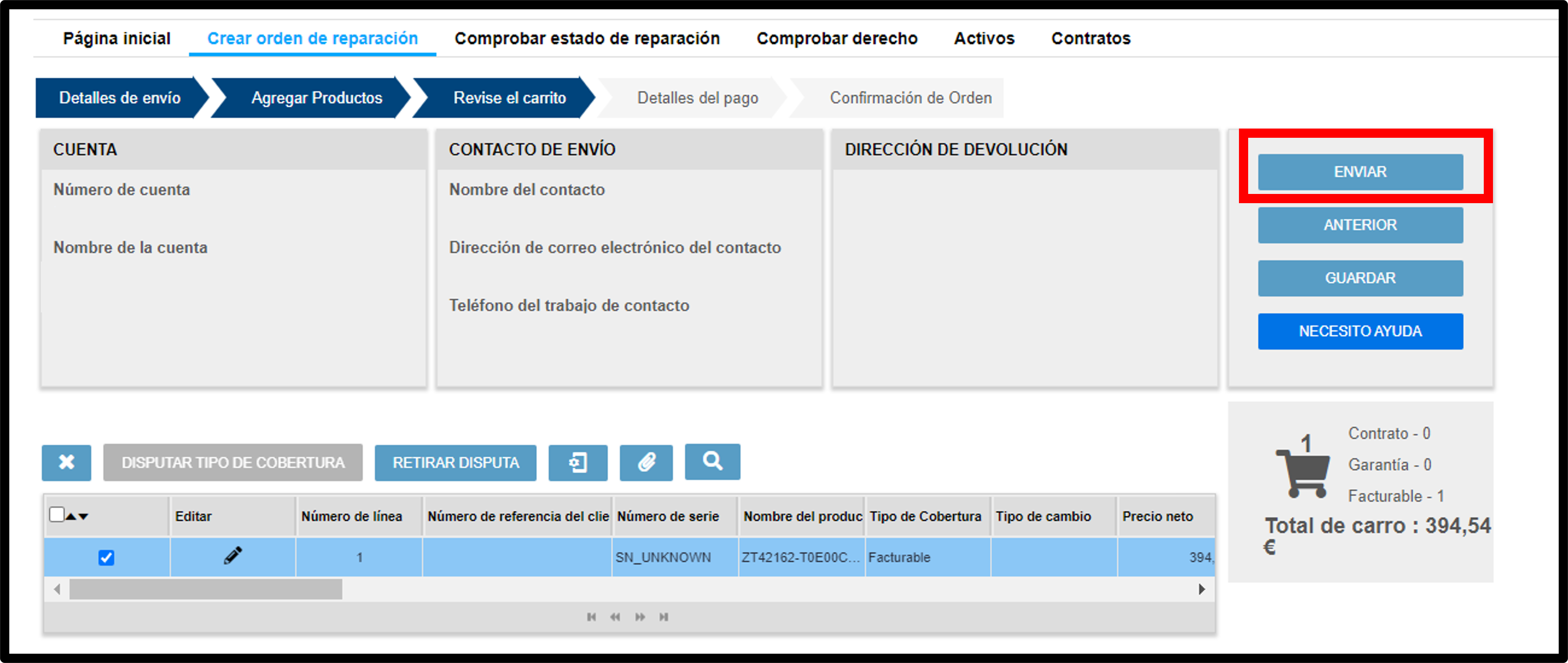Click the NECESITO AYUDA button

click(x=1360, y=331)
